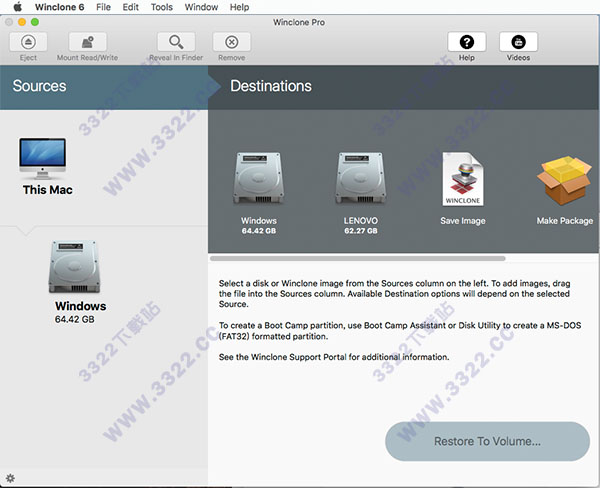This screenshot has width=600, height=488.
Task: Click the "To create a Boot Camp partition" paragraph
Action: coord(400,331)
